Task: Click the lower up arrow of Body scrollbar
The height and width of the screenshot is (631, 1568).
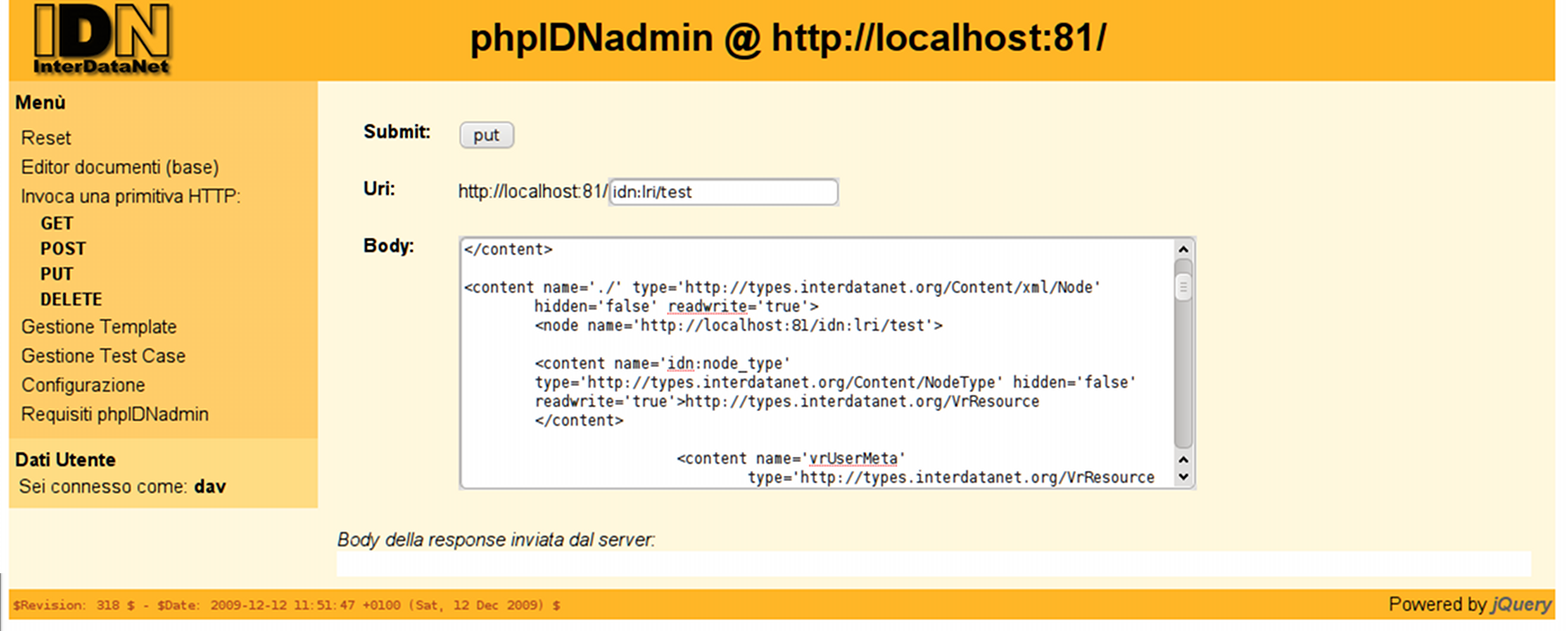Action: [1183, 460]
